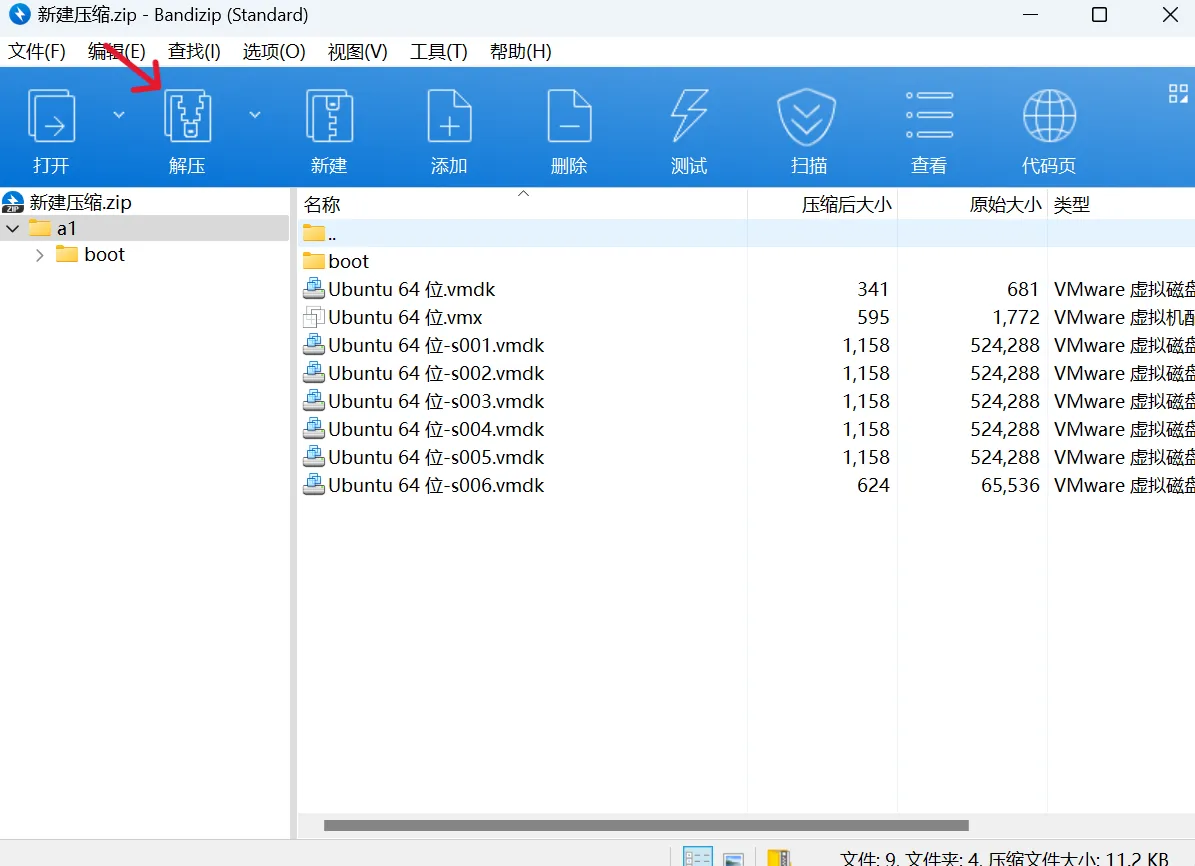Image resolution: width=1195 pixels, height=866 pixels.
Task: Select Ubuntu 64 位-s004.vmdk file name
Action: [436, 429]
